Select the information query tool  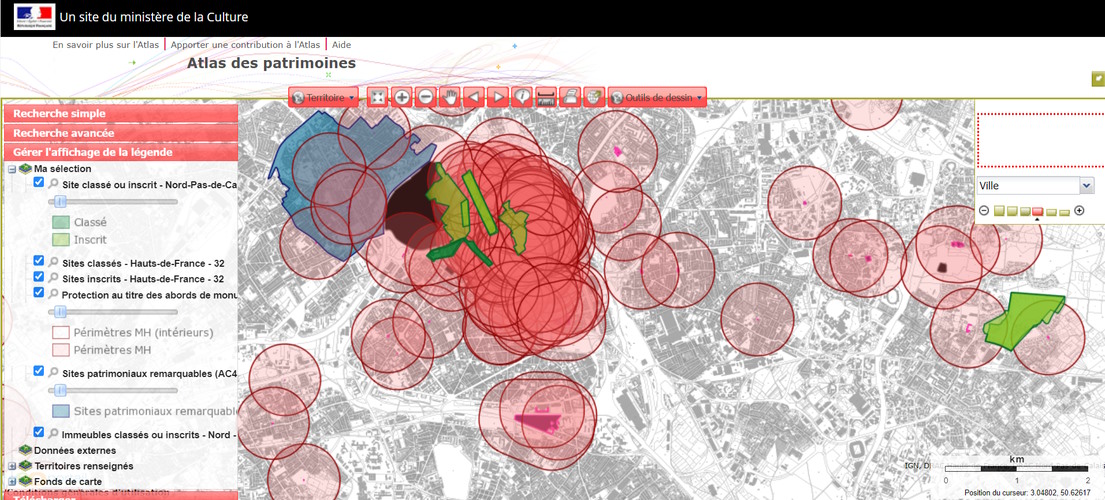tap(522, 97)
